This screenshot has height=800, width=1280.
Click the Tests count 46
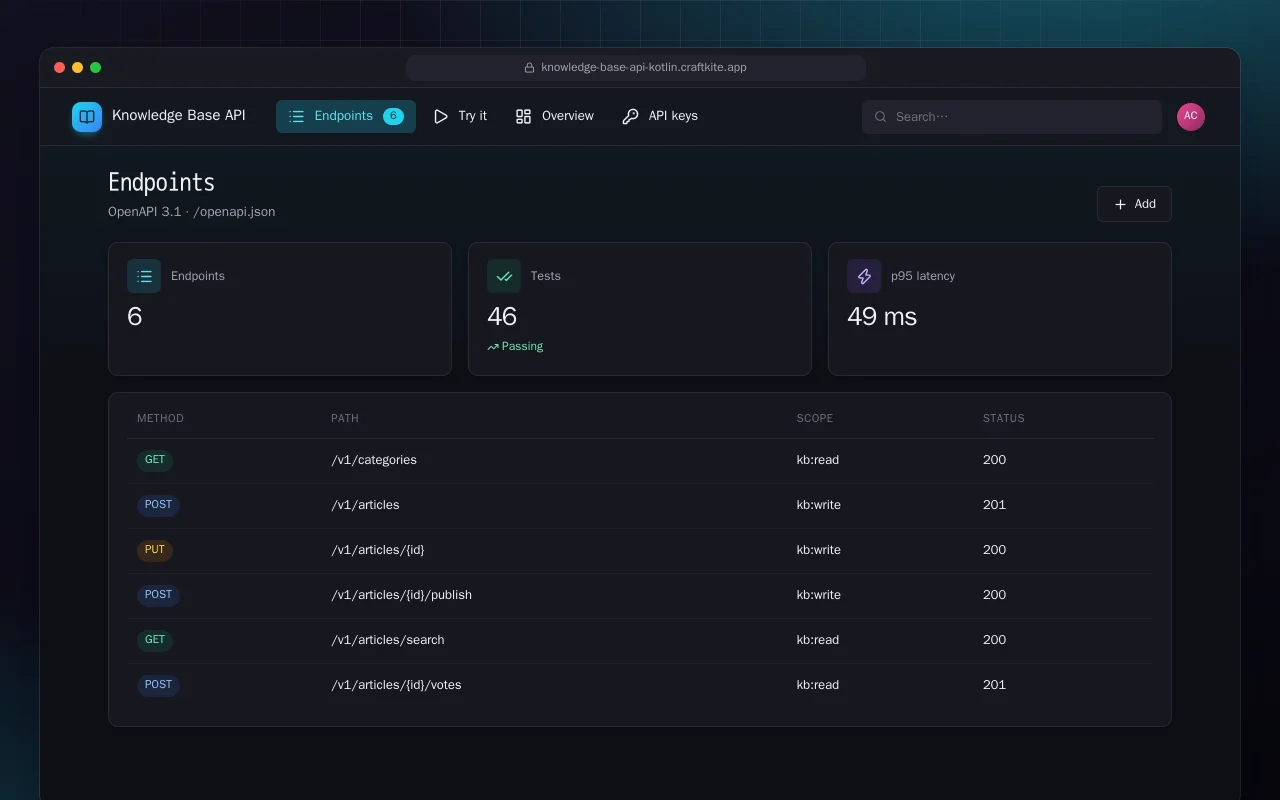click(502, 316)
